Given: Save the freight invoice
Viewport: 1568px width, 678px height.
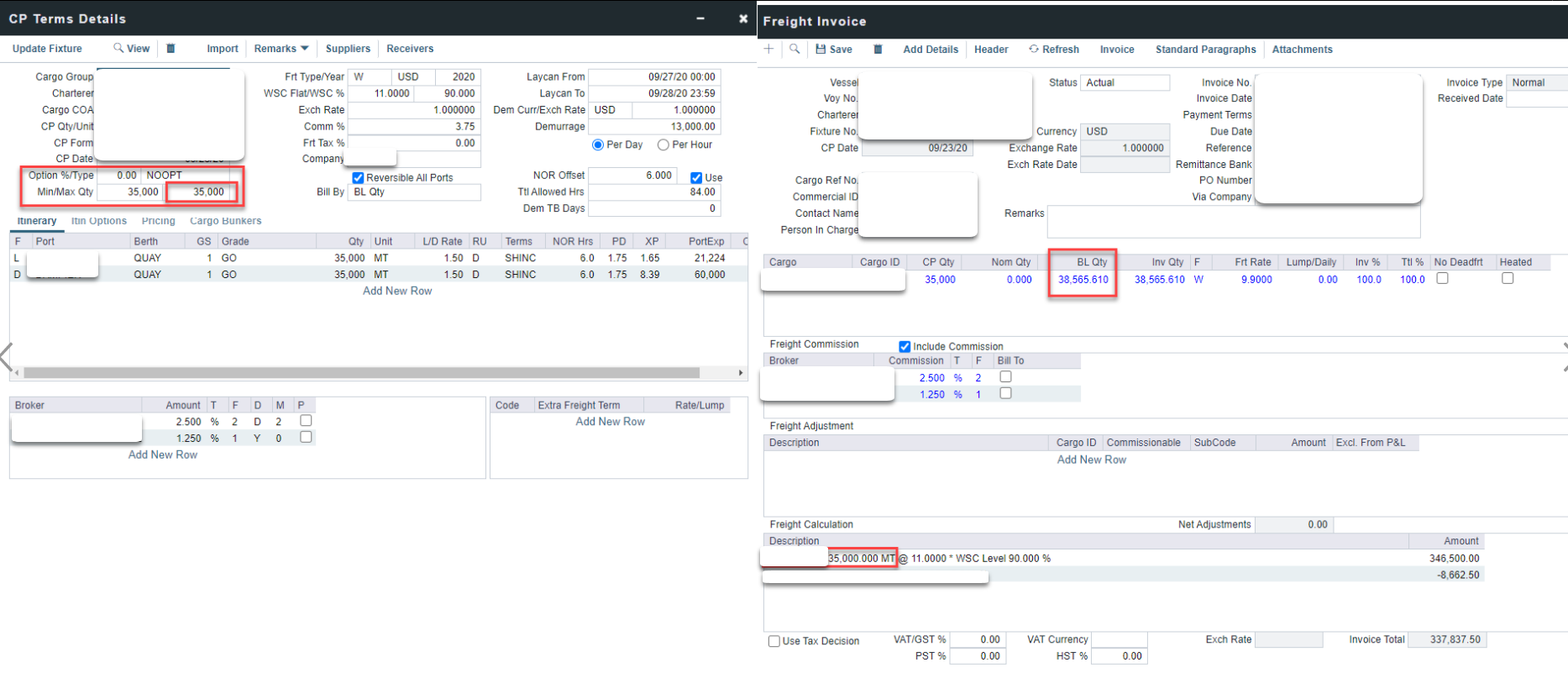Looking at the screenshot, I should [833, 50].
